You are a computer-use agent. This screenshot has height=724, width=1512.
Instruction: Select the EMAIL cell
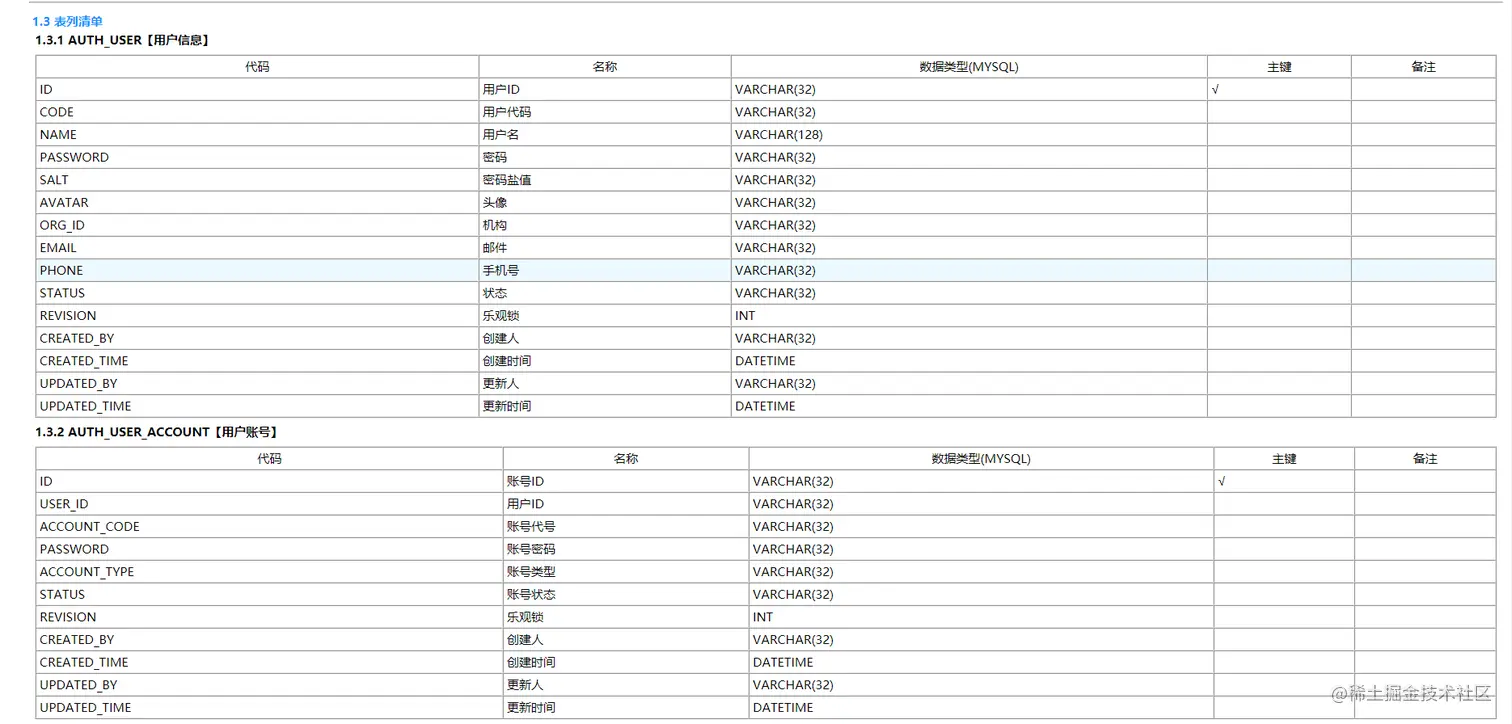coord(257,248)
